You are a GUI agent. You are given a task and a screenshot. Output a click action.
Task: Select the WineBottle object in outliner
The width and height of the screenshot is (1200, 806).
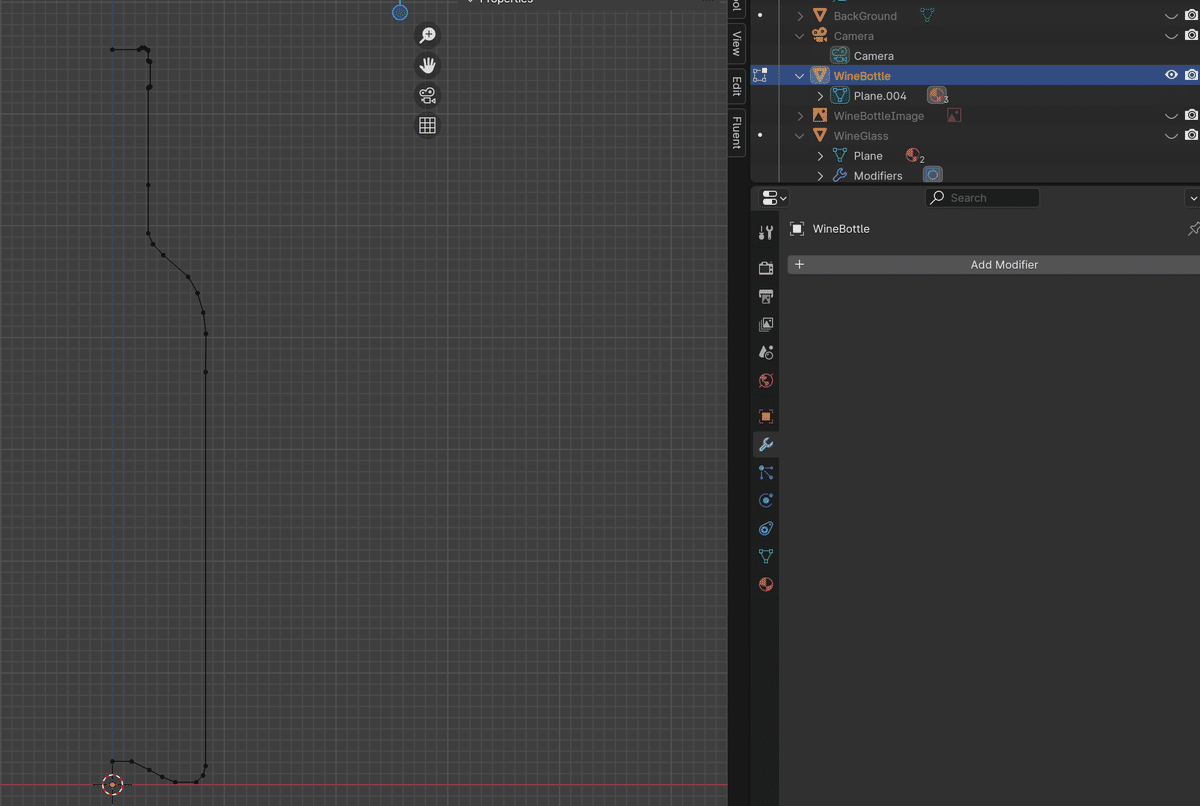(x=862, y=76)
